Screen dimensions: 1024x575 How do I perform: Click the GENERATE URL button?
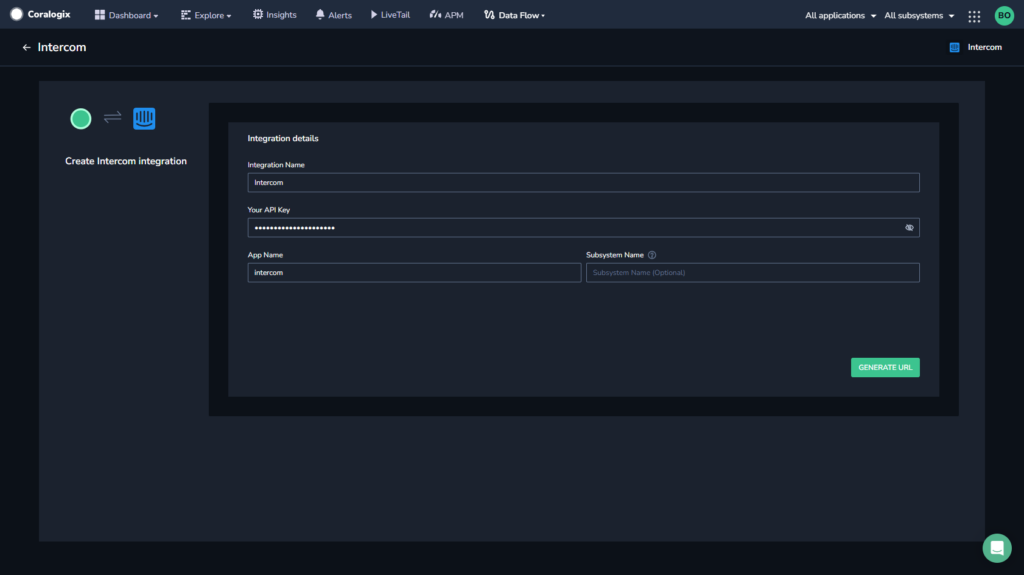coord(885,367)
